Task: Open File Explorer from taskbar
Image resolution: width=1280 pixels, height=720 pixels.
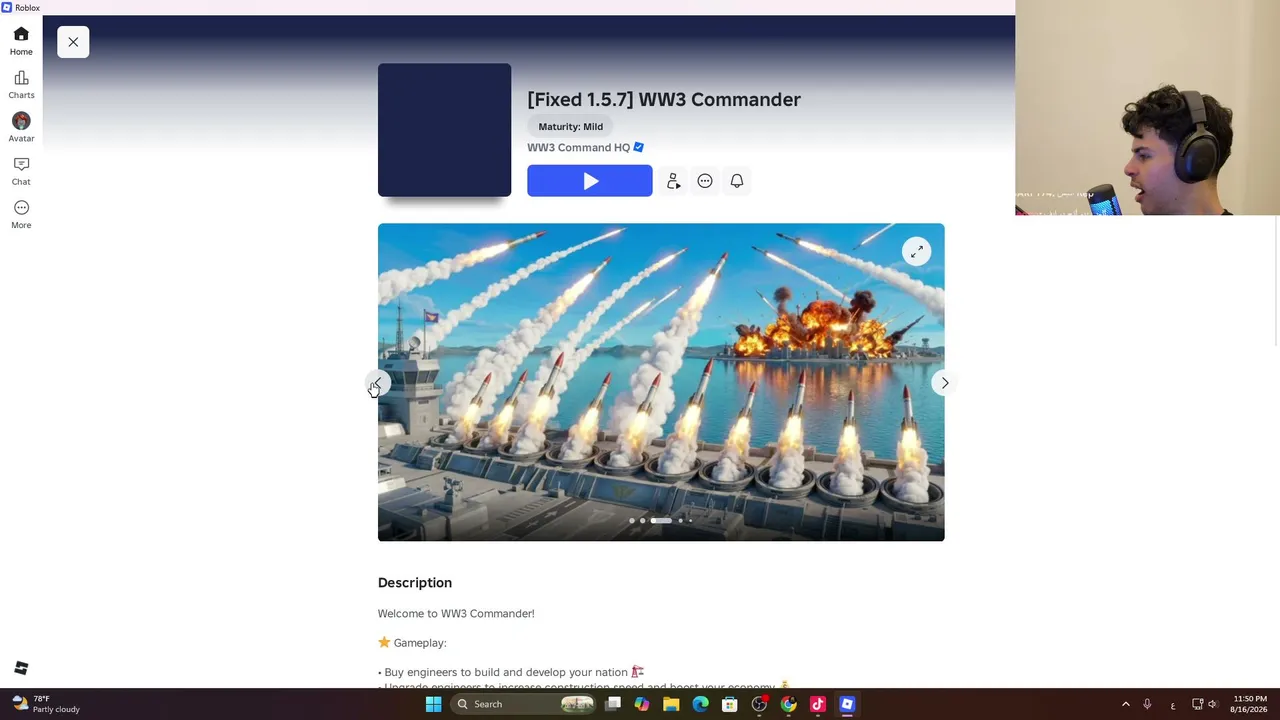Action: pyautogui.click(x=671, y=704)
